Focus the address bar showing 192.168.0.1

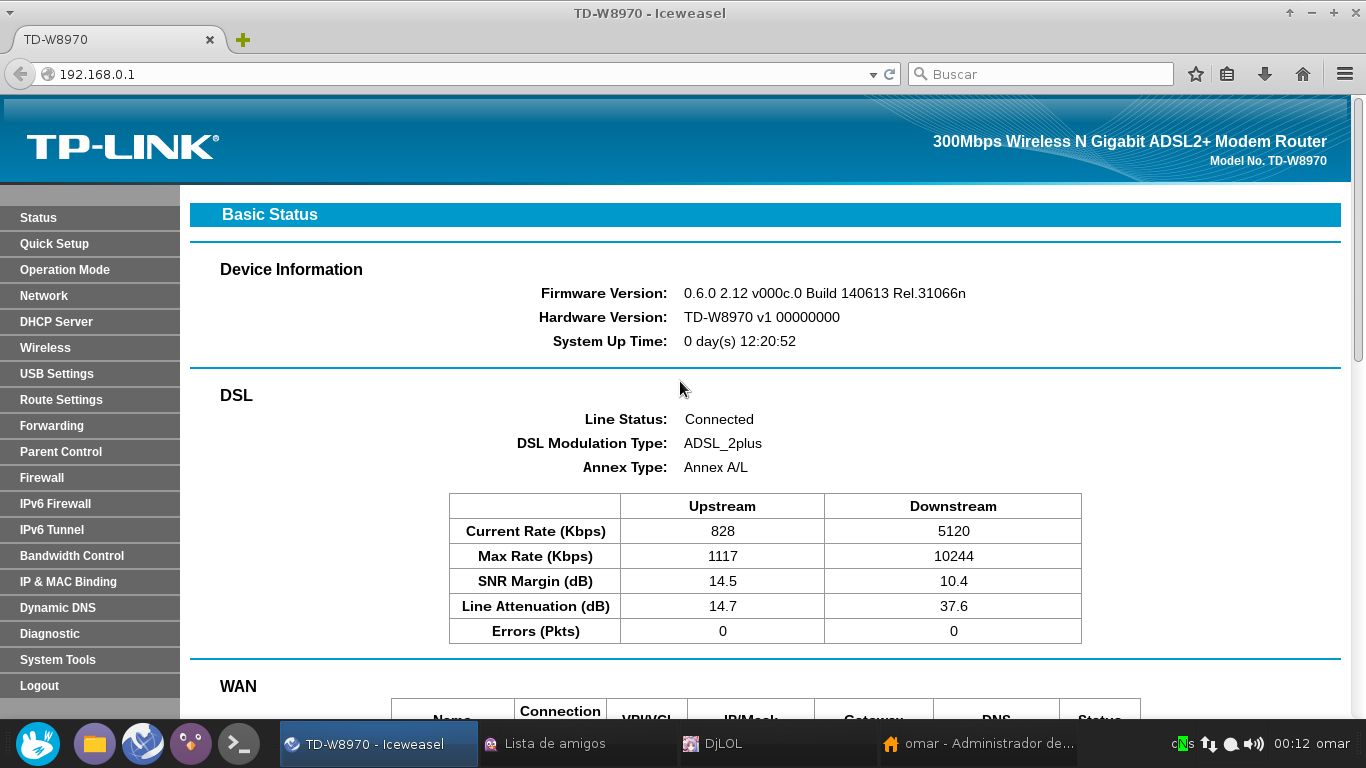[x=460, y=74]
